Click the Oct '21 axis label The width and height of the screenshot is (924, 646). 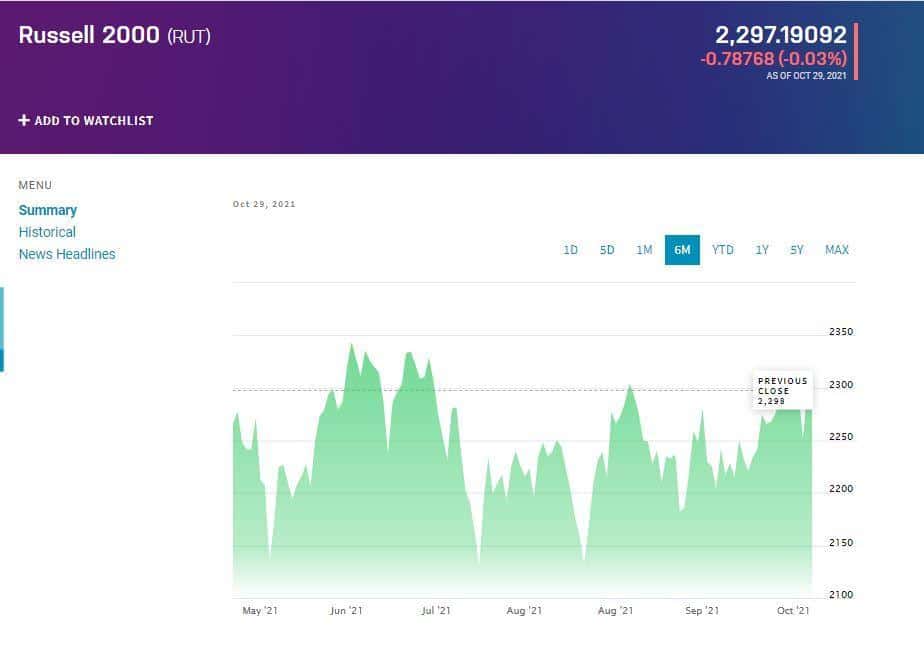[x=793, y=611]
